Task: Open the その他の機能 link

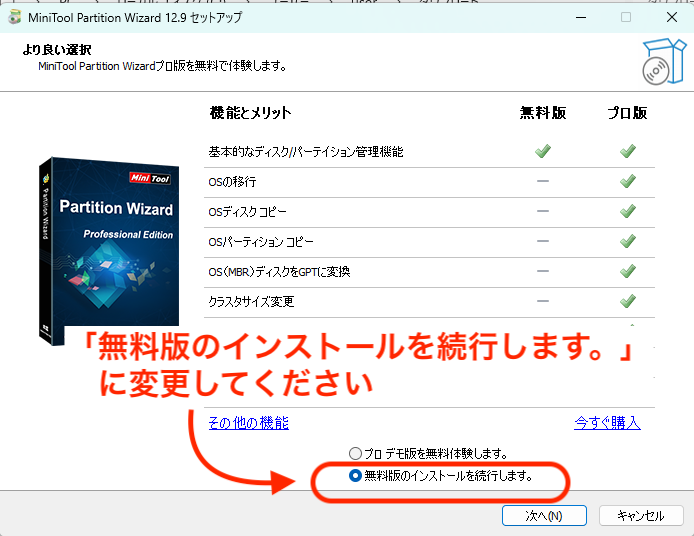Action: 249,423
